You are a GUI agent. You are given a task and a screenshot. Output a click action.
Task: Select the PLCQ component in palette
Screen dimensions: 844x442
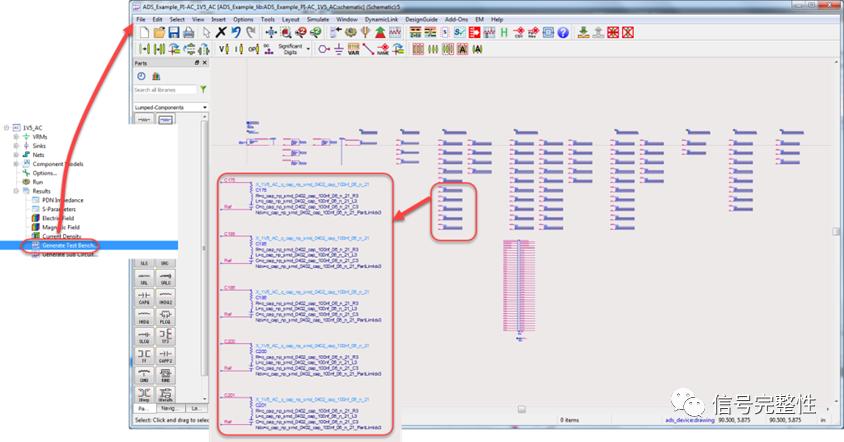coord(164,319)
